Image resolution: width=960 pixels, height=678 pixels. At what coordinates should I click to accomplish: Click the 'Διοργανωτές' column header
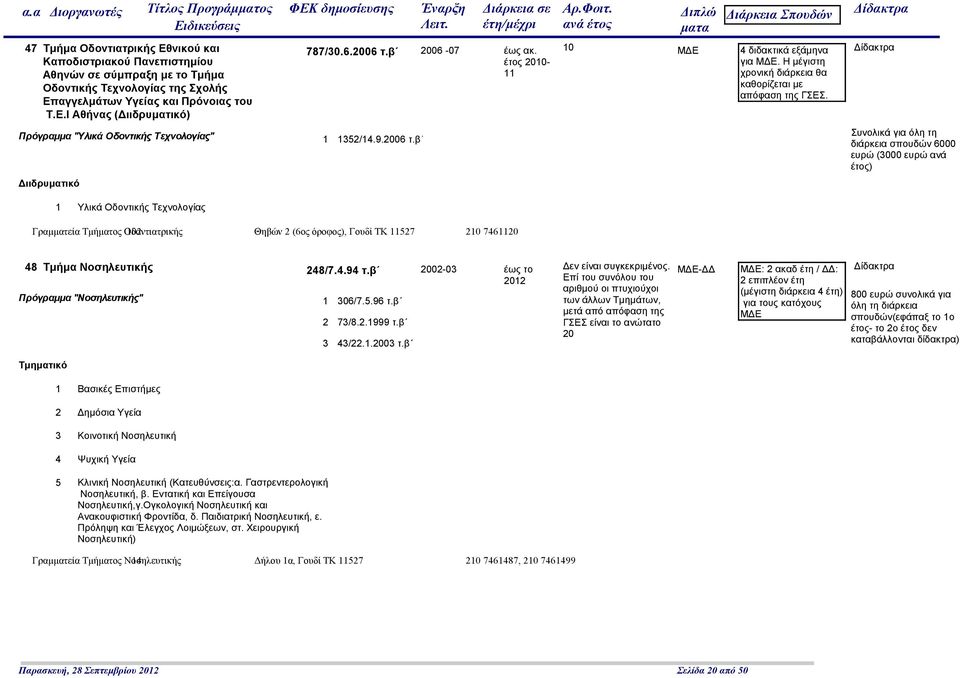click(86, 12)
